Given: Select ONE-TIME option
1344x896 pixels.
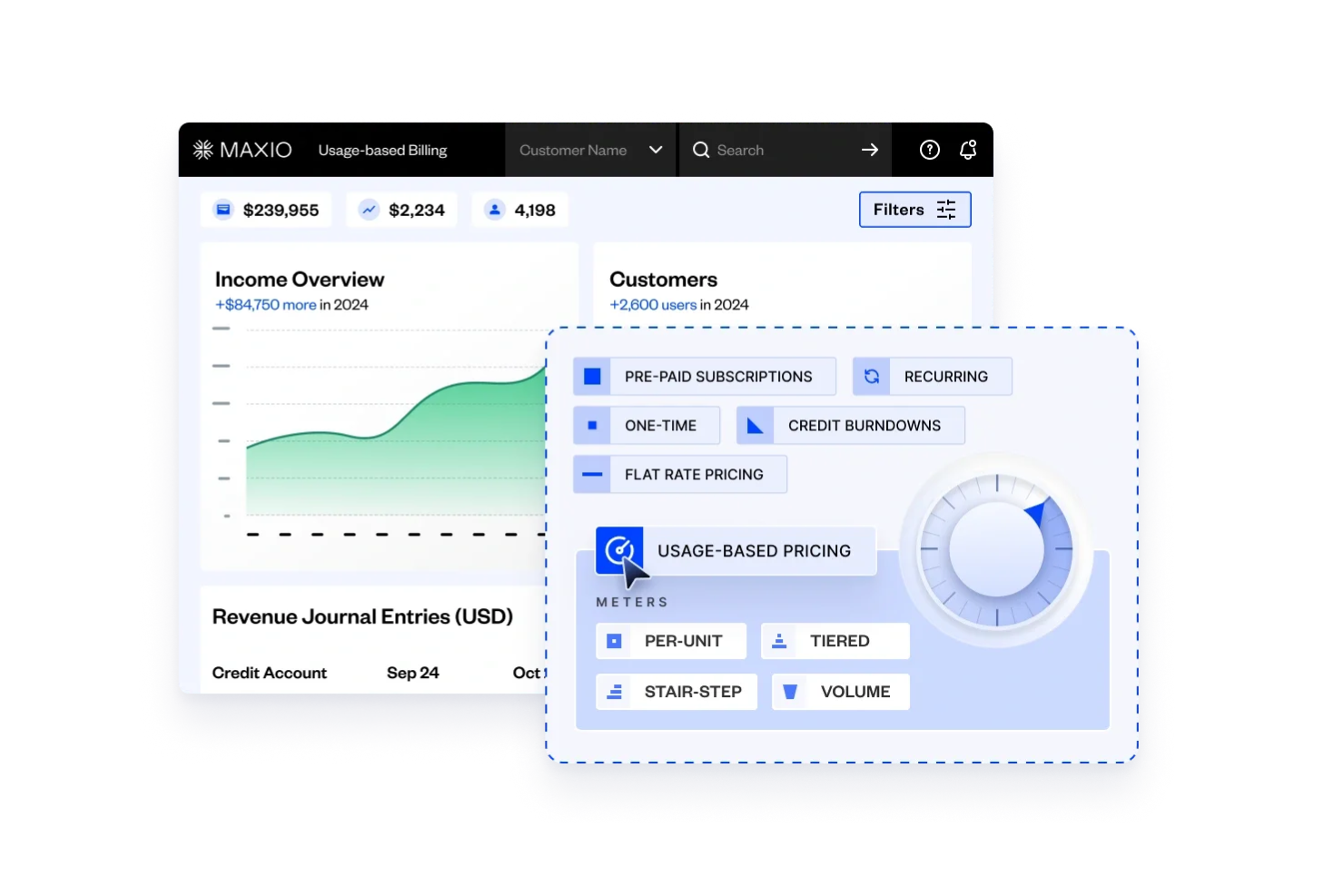Looking at the screenshot, I should 647,425.
